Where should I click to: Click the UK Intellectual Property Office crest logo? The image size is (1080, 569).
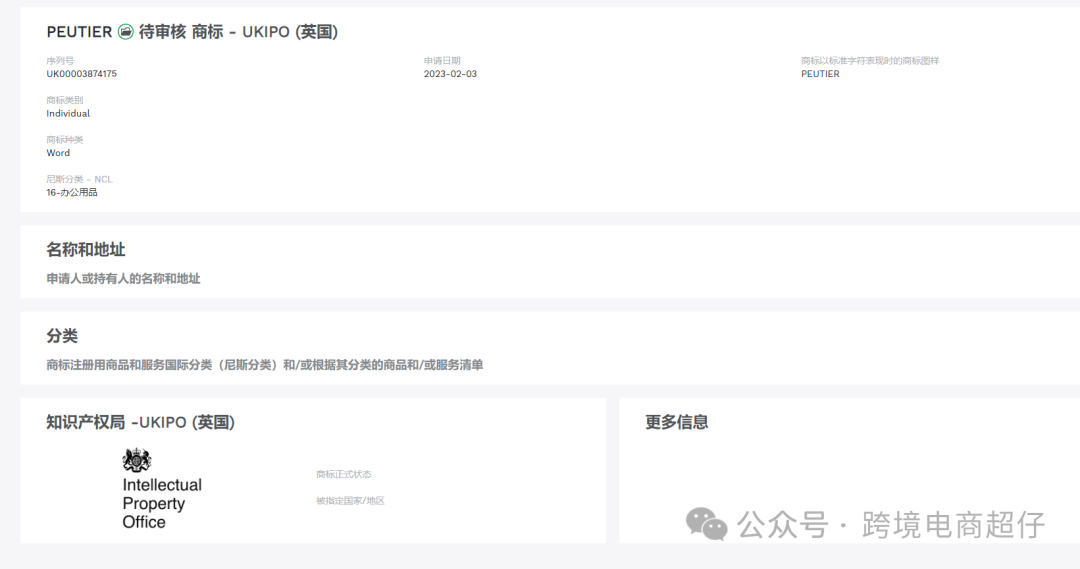click(136, 460)
